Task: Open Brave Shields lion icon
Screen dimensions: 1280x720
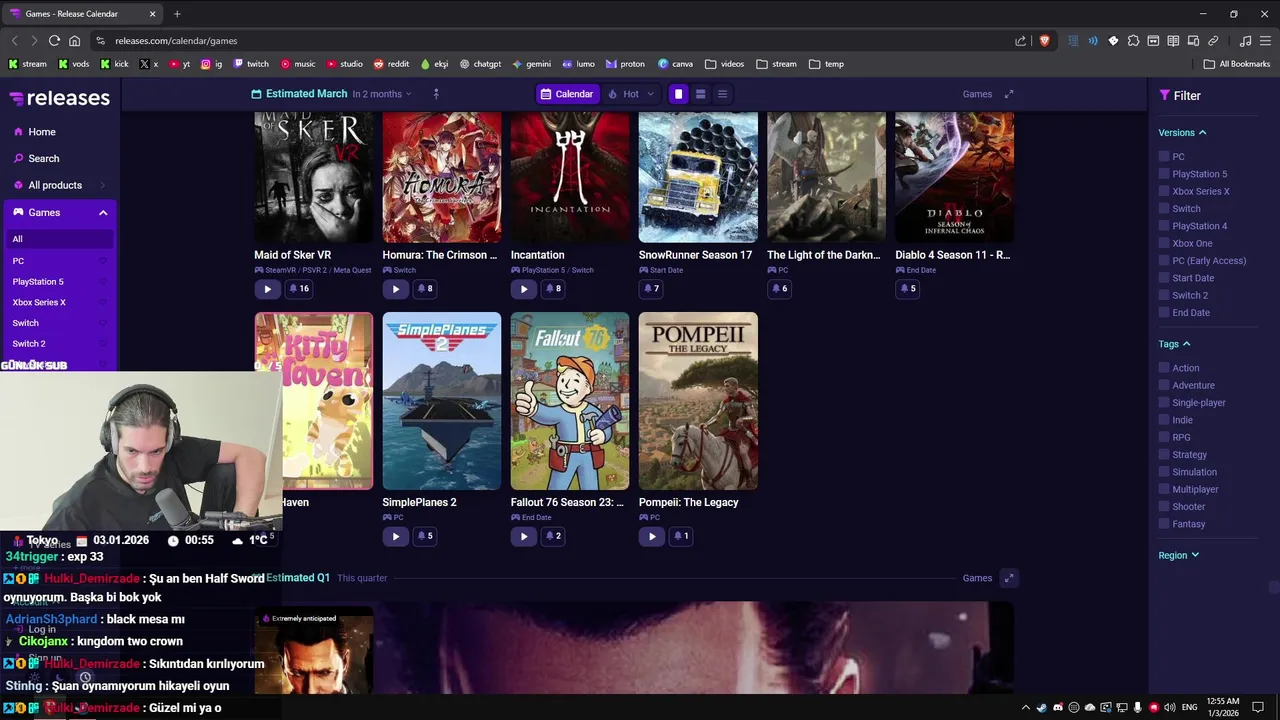Action: [x=1045, y=41]
